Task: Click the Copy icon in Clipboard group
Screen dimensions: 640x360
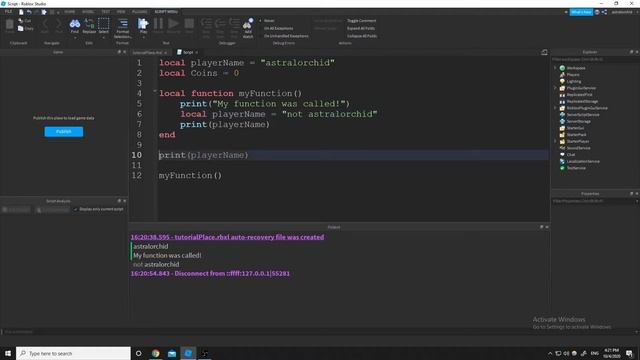Action: click(21, 29)
